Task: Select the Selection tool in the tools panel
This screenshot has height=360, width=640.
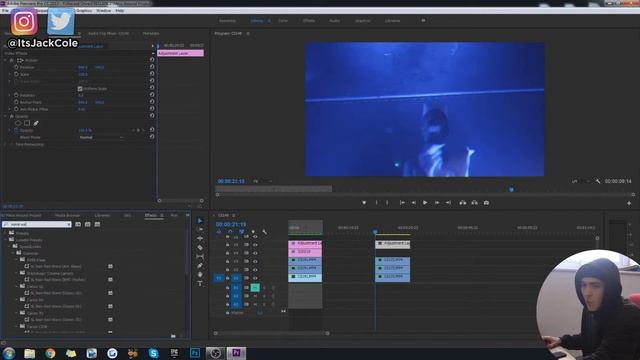Action: (200, 221)
